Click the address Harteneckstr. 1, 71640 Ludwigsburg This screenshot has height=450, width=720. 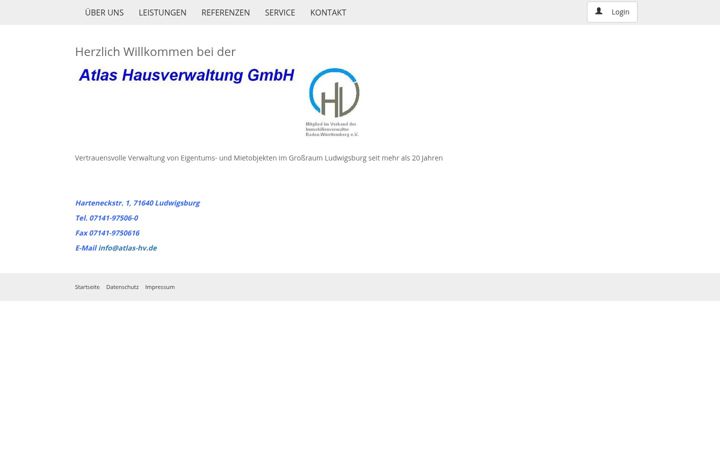[137, 203]
